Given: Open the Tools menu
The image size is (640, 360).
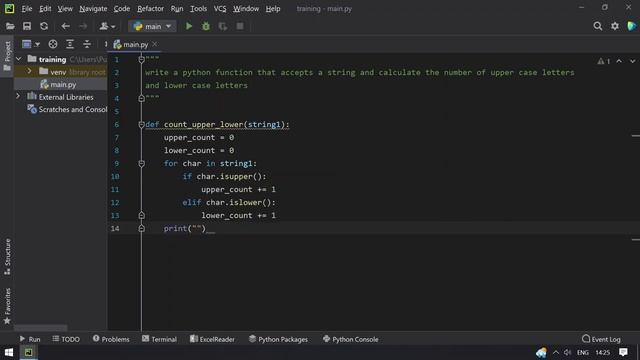Looking at the screenshot, I should 198,9.
